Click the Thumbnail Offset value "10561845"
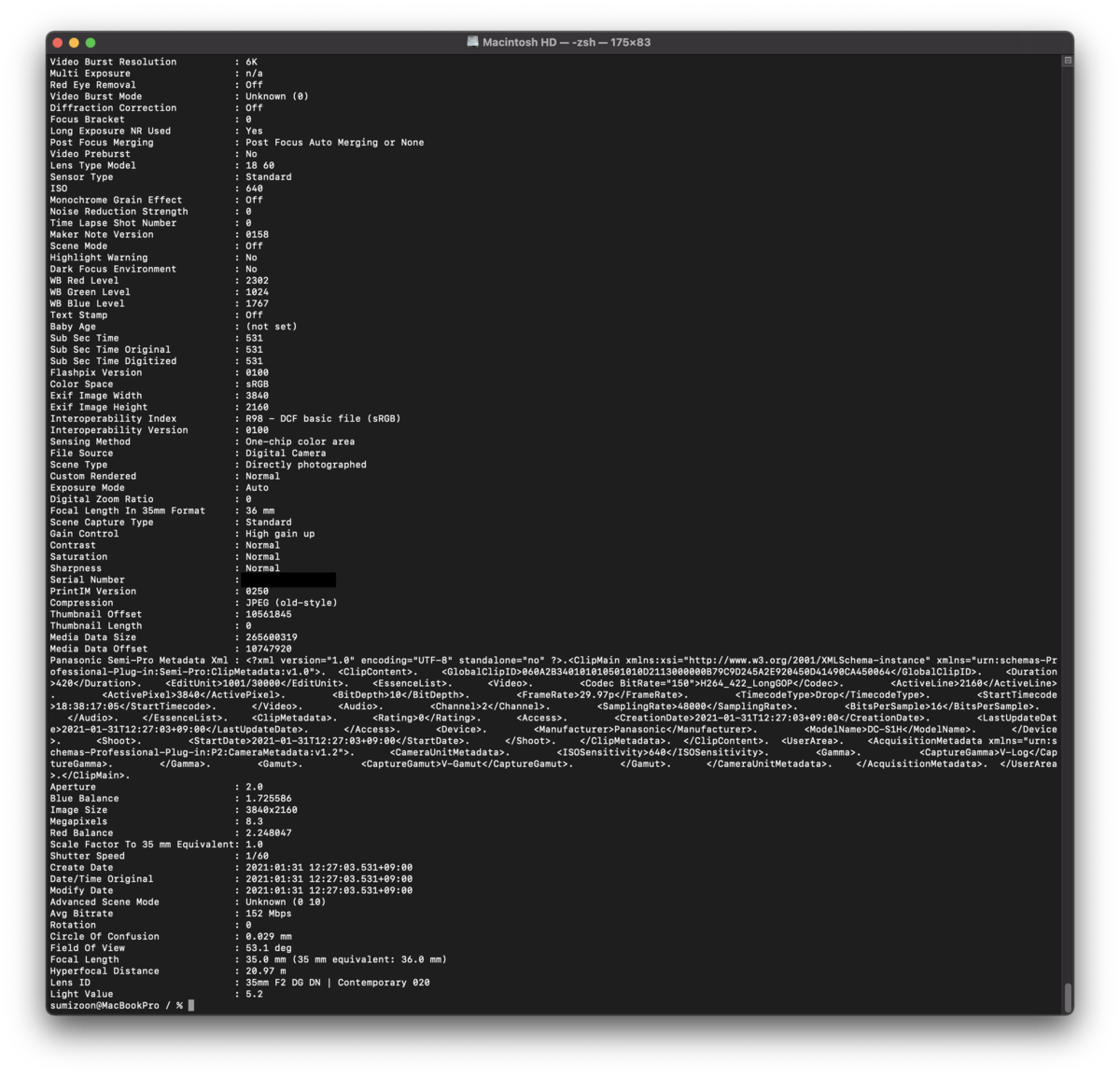Viewport: 1120px width, 1076px height. pyautogui.click(x=269, y=615)
